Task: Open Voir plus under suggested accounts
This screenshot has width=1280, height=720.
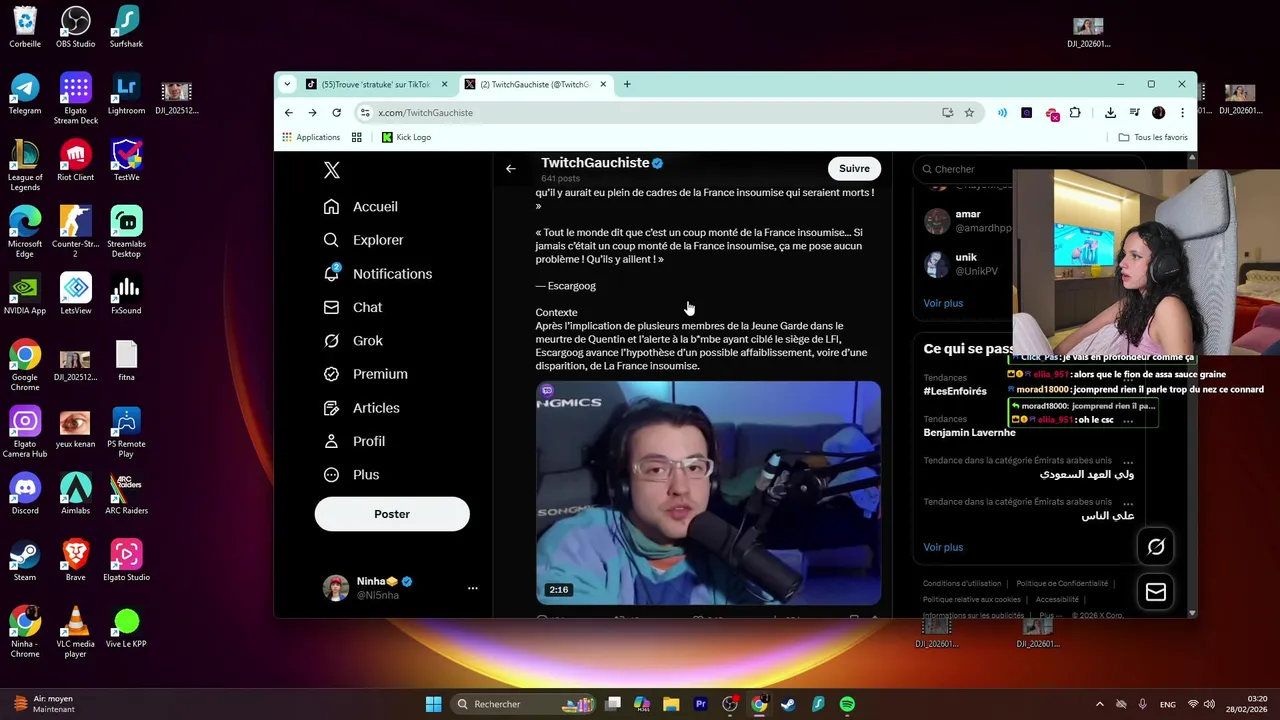Action: (x=943, y=303)
